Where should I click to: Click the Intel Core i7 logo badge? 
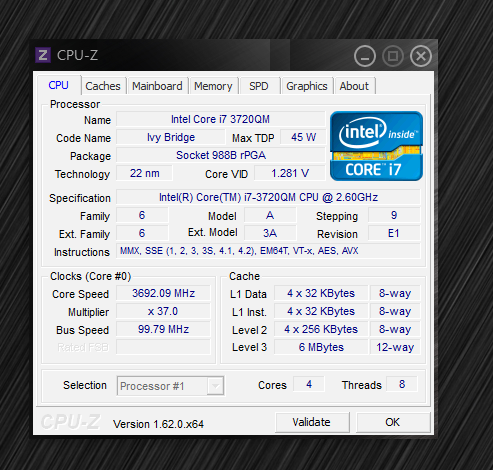[376, 146]
